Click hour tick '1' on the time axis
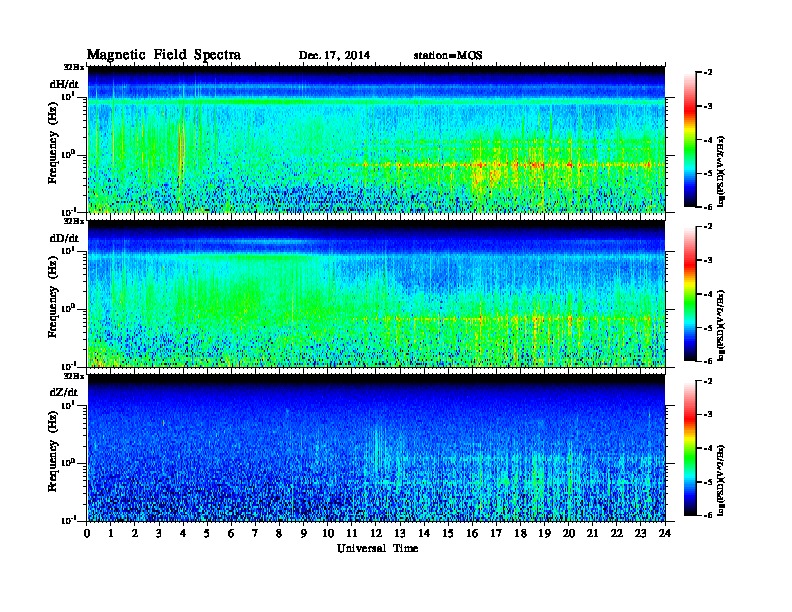 point(111,534)
